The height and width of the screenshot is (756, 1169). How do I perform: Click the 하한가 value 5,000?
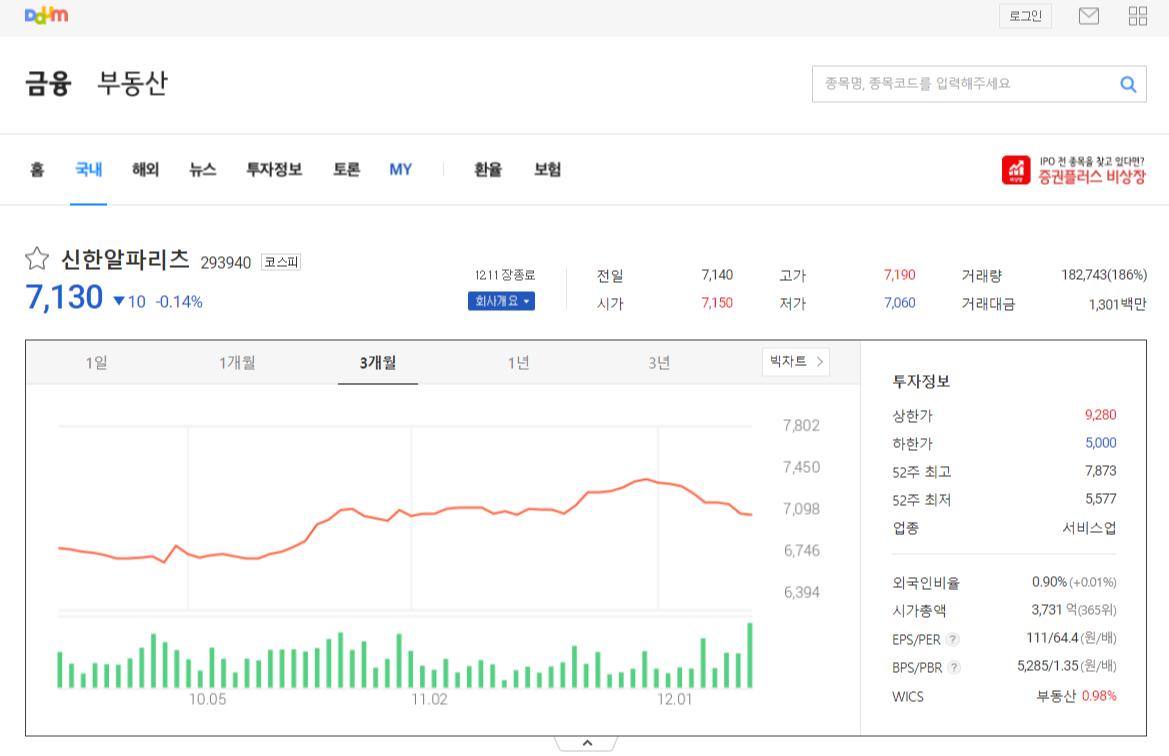coord(1100,443)
